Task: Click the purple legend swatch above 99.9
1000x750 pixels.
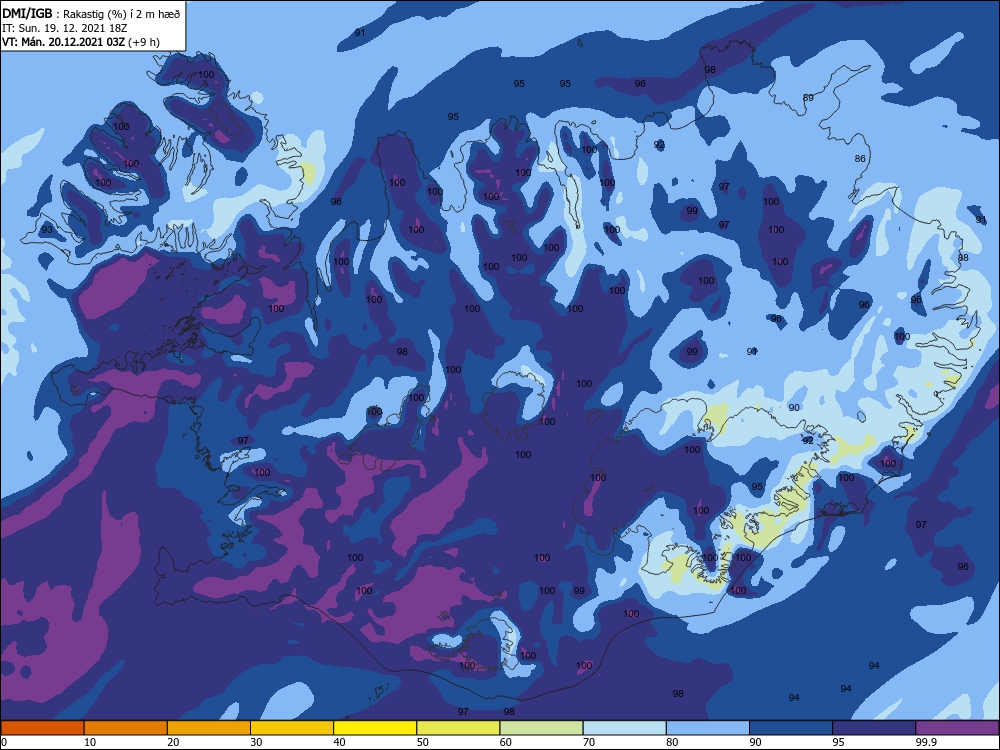Action: (x=957, y=728)
